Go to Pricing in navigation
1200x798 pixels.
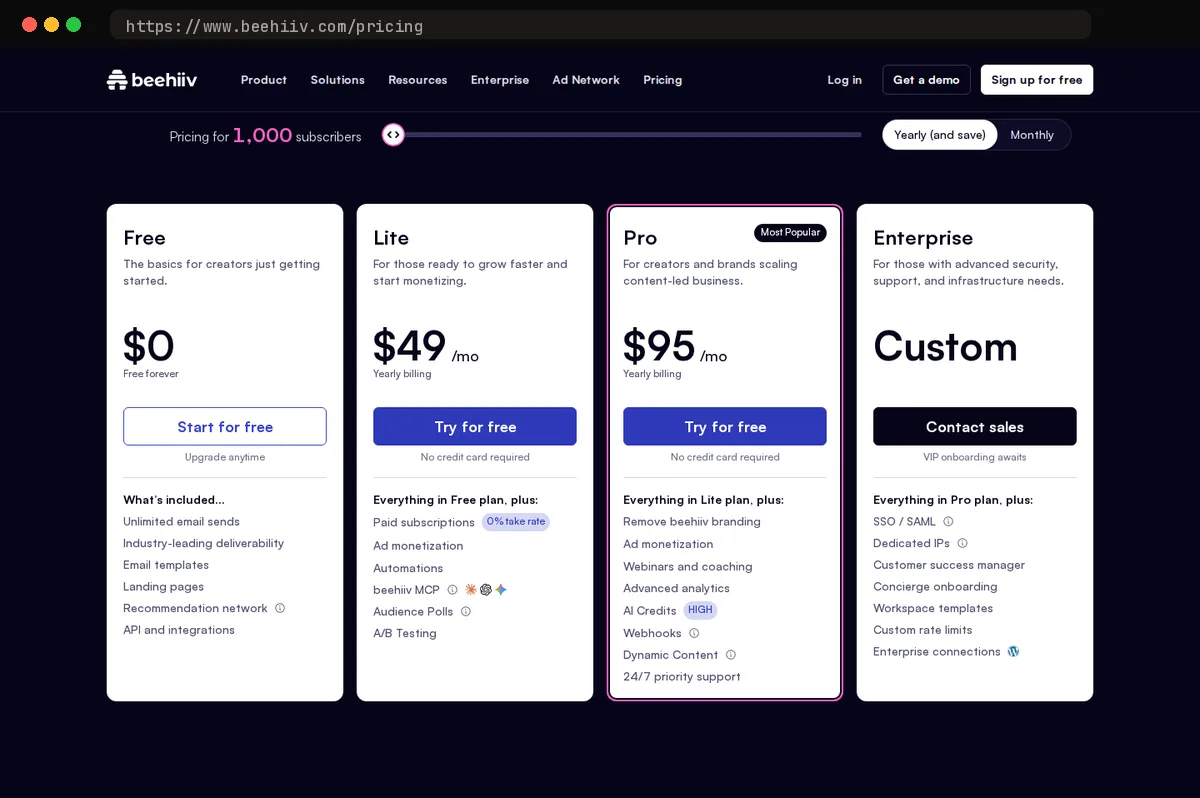[662, 80]
